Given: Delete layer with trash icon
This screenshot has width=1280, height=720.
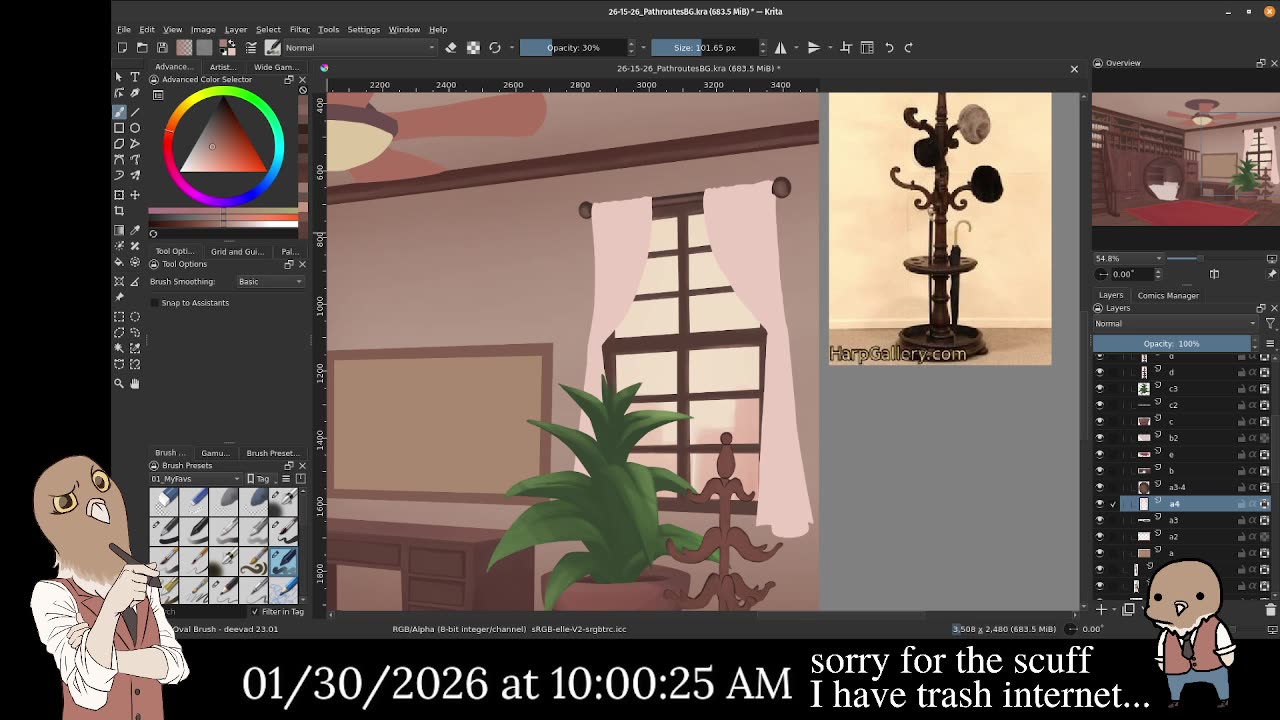Looking at the screenshot, I should [x=1270, y=609].
